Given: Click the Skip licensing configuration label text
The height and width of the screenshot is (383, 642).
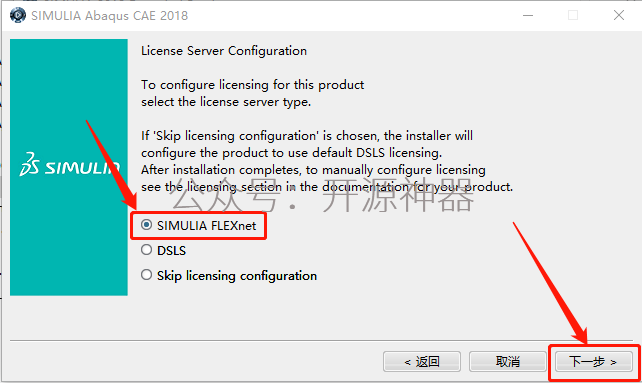Looking at the screenshot, I should (237, 276).
